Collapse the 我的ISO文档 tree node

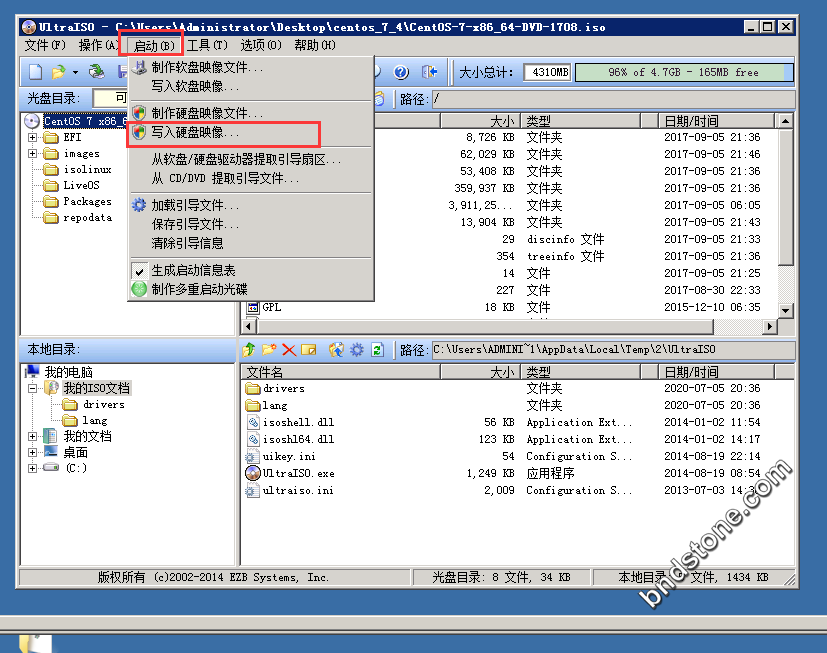click(33, 389)
